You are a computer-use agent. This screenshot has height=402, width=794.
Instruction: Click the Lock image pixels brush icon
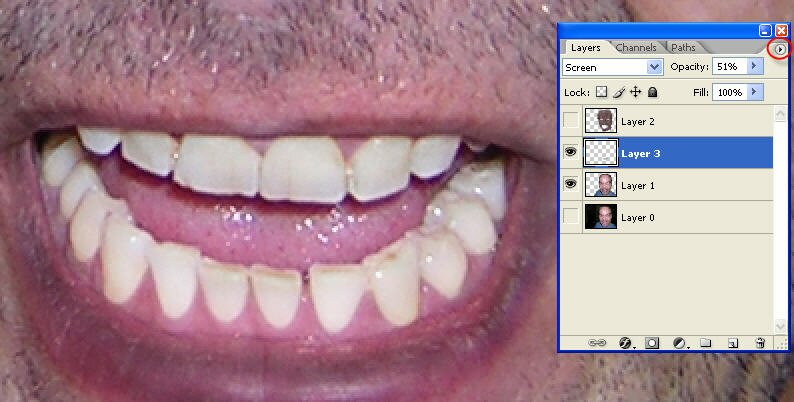(x=618, y=92)
